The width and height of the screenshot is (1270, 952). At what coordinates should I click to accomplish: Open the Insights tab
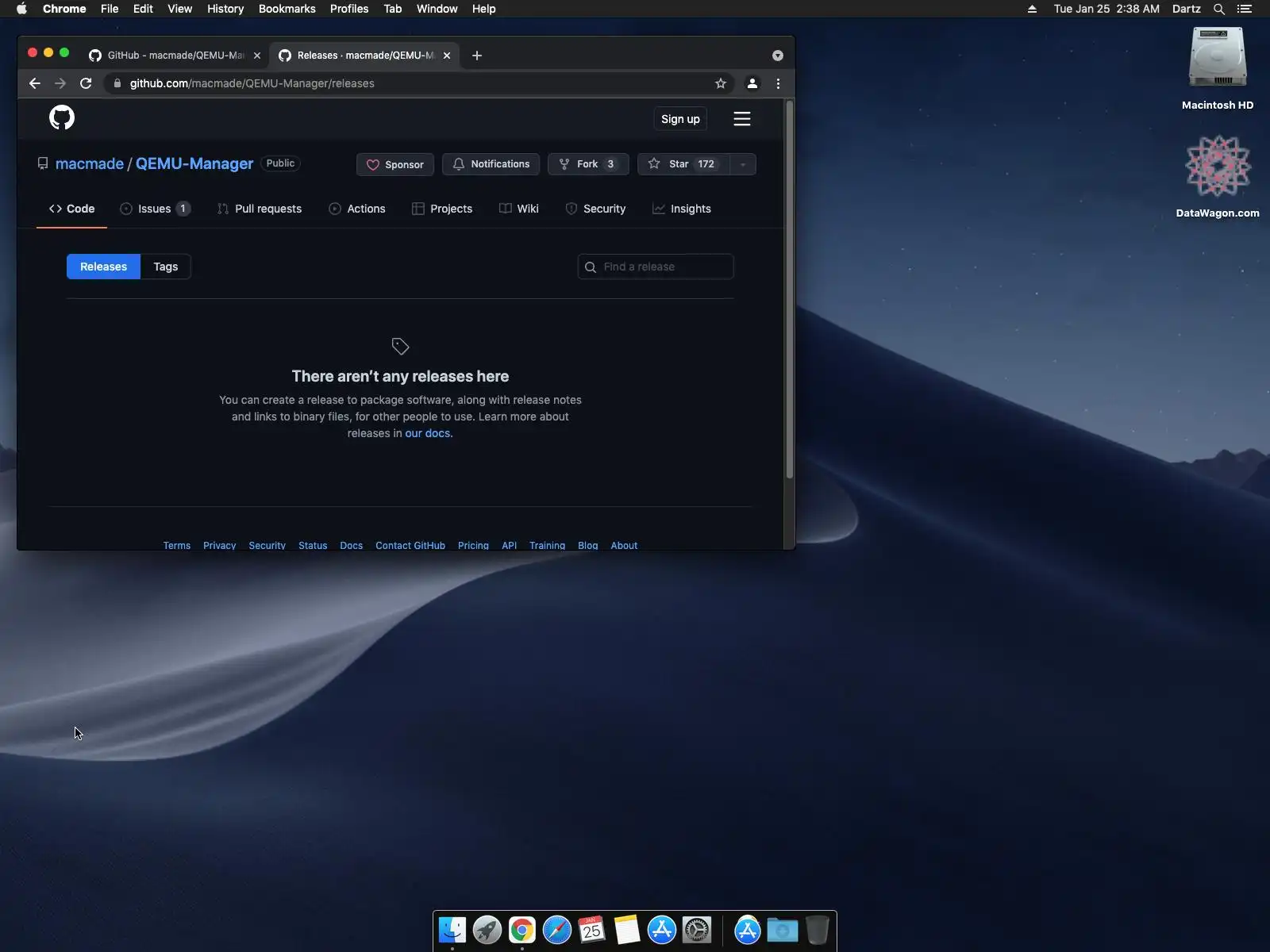682,209
